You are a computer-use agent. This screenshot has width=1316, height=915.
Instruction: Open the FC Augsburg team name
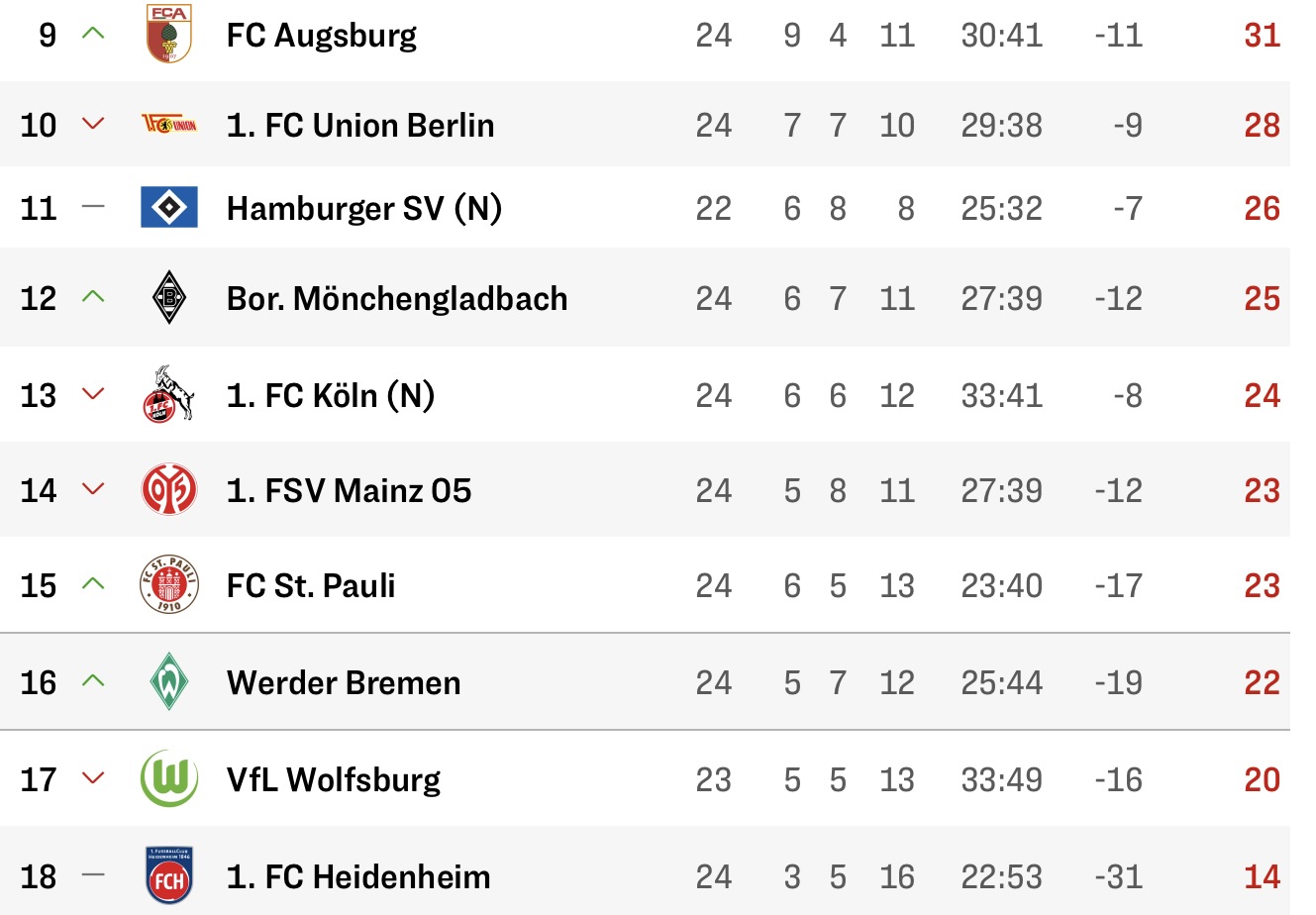point(322,36)
